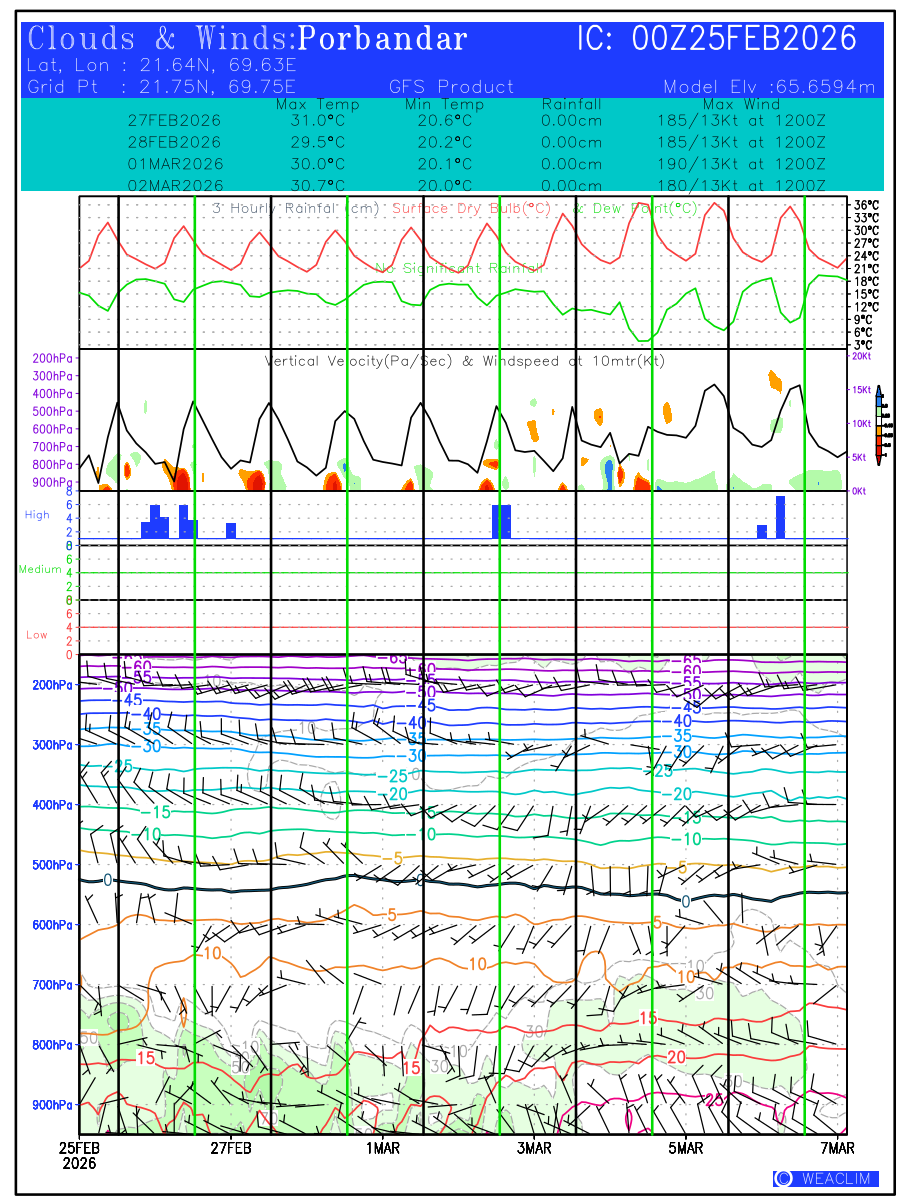Click the Clouds & Winds:Porbandar title
Screen dimensions: 900x1200
[248, 39]
